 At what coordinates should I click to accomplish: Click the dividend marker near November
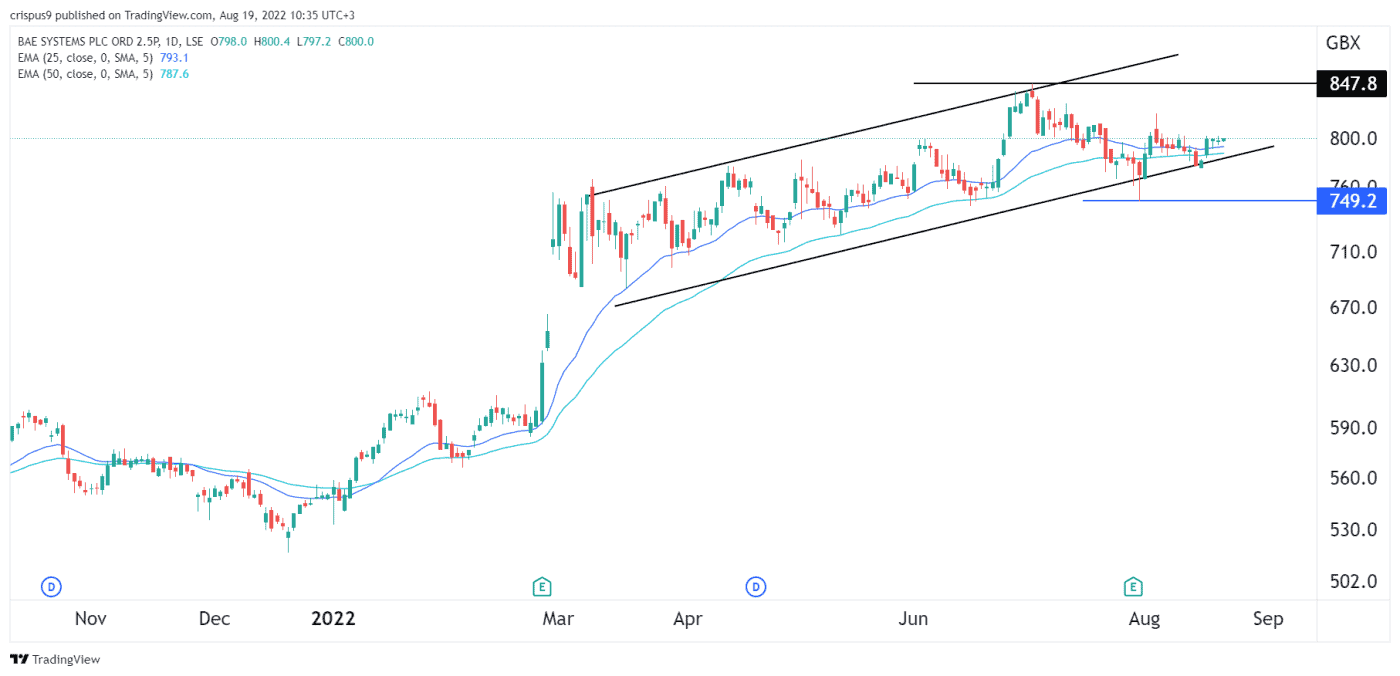click(51, 586)
